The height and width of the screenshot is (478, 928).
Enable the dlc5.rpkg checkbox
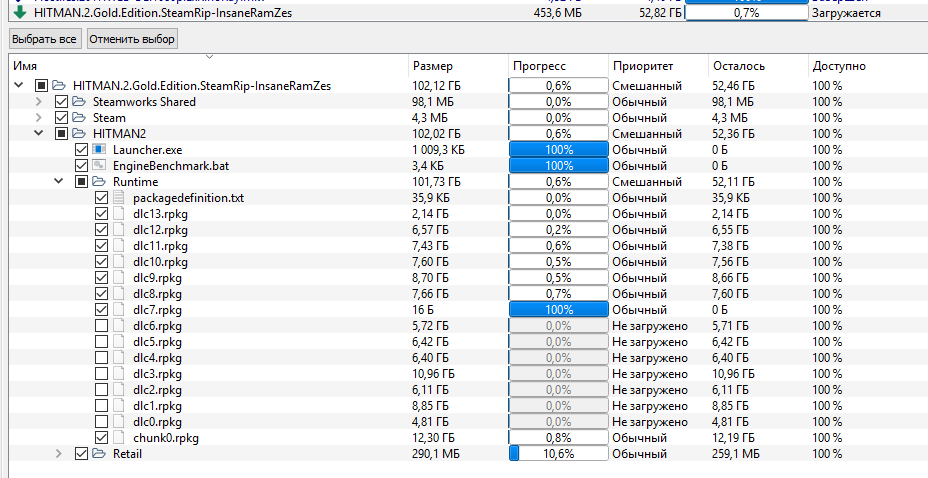tap(101, 342)
